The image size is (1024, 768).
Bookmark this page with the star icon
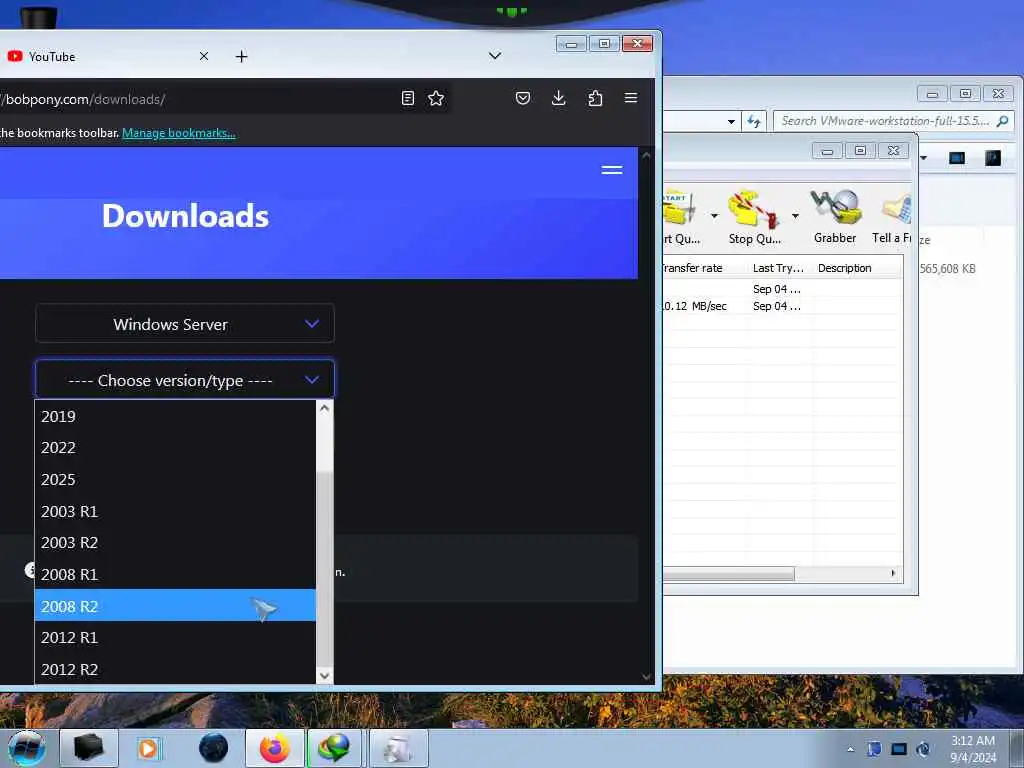pyautogui.click(x=436, y=98)
